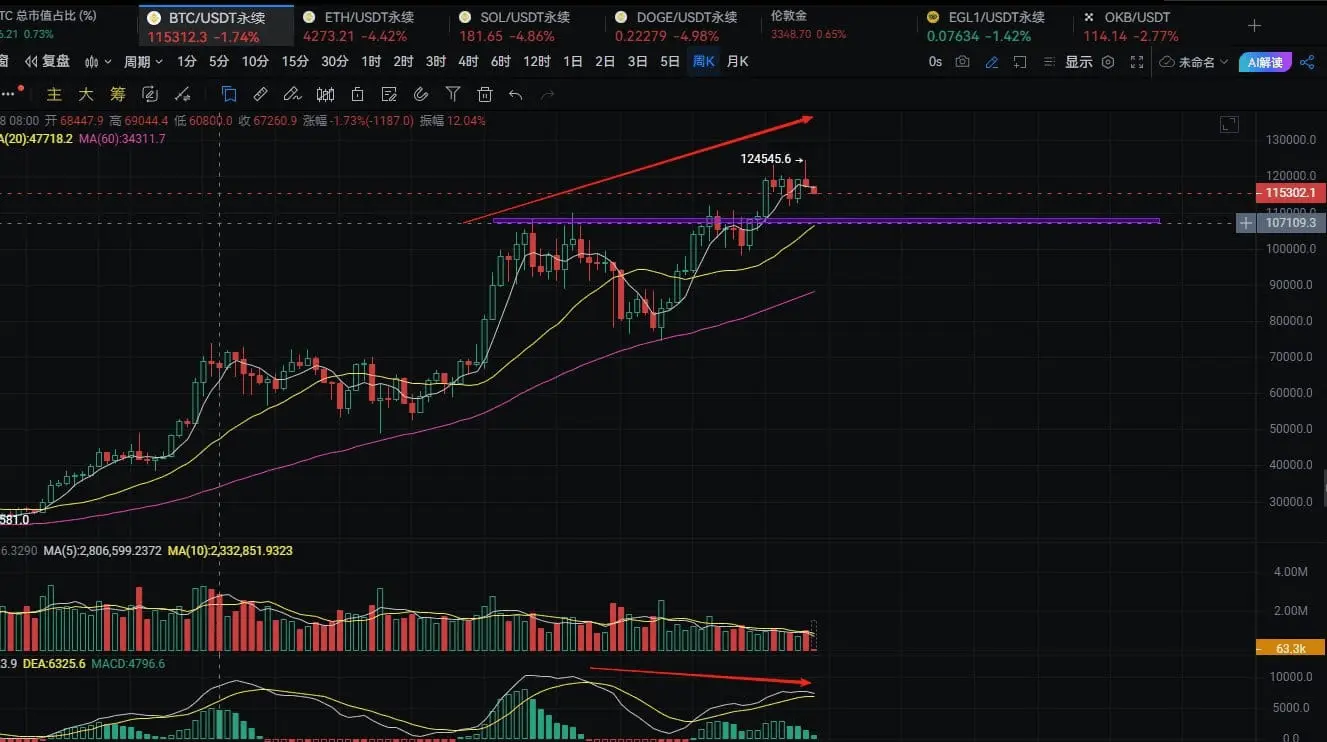
Task: Switch to OKB/USDT tab
Action: tap(1131, 26)
